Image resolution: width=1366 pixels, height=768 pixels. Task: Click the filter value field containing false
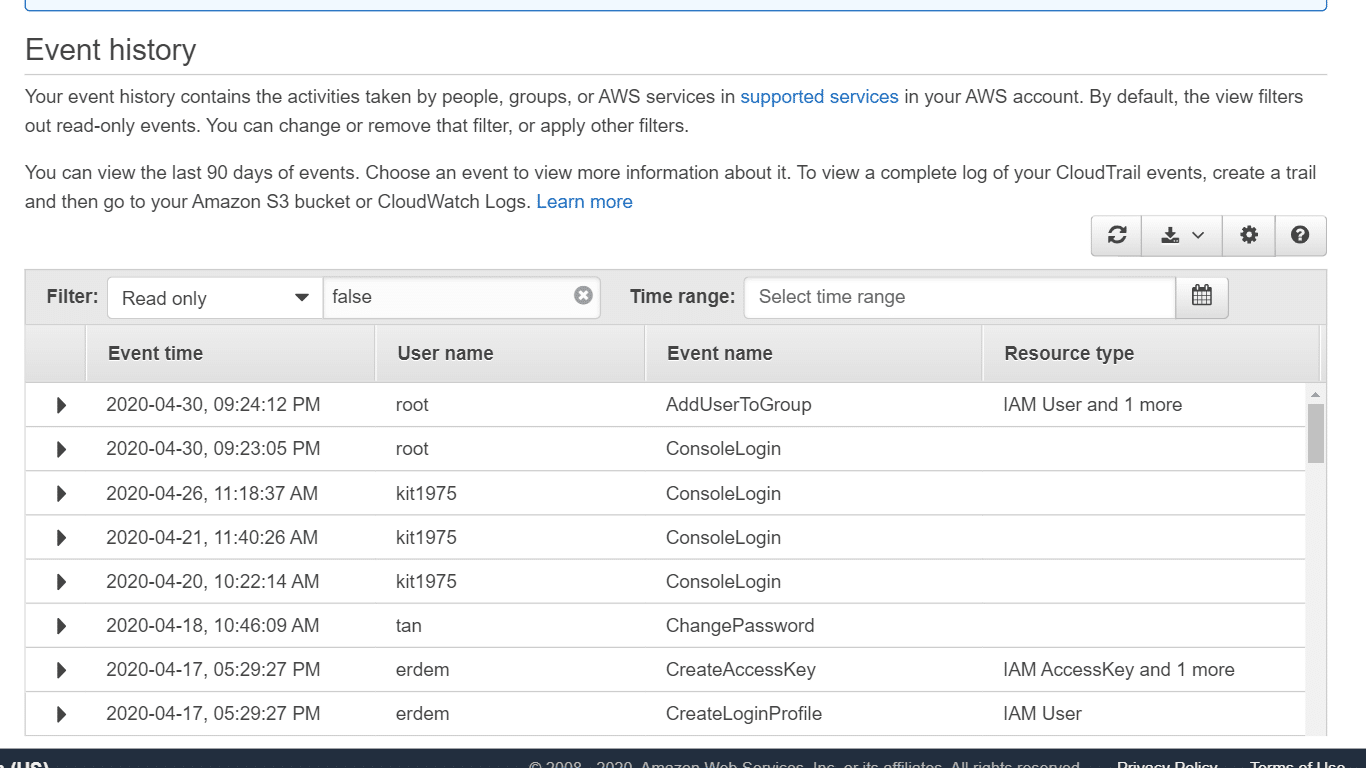point(461,297)
